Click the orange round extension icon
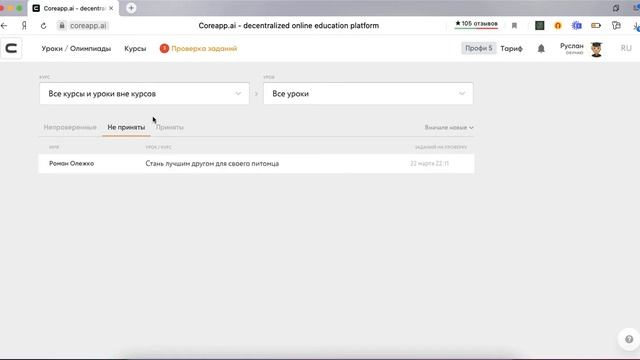The image size is (640, 360). [558, 25]
